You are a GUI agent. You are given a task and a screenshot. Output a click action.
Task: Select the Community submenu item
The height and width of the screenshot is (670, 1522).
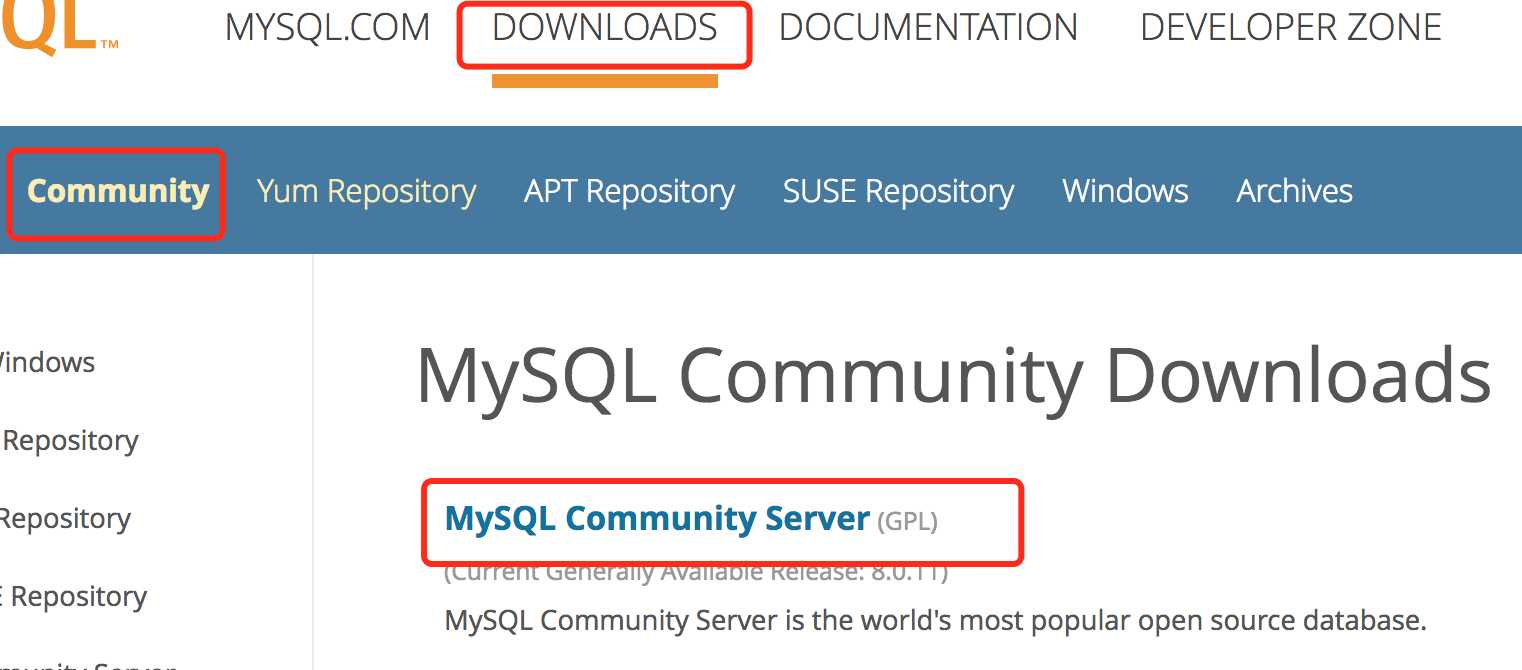coord(118,191)
